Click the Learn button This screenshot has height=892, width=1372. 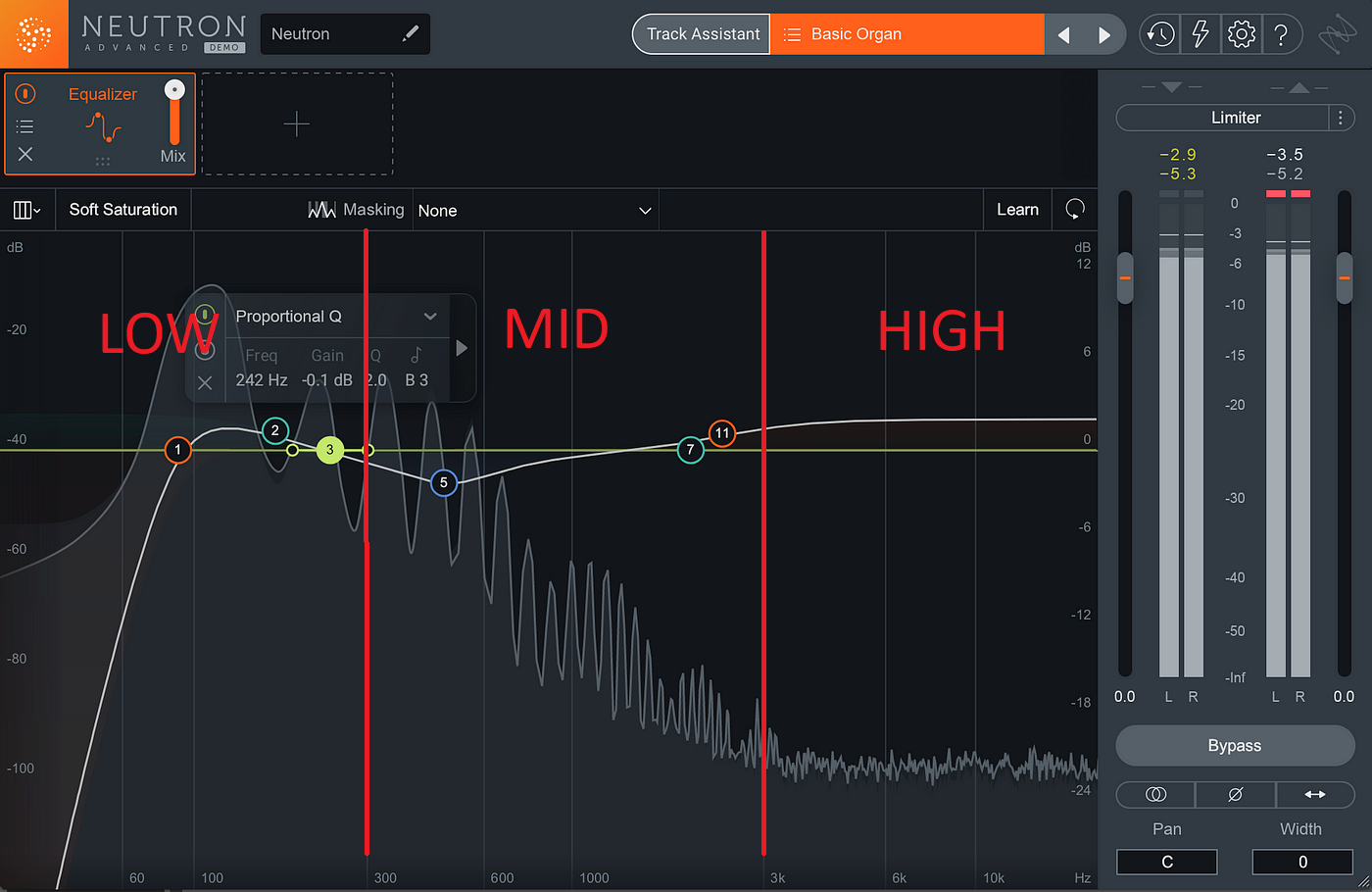[x=1017, y=210]
